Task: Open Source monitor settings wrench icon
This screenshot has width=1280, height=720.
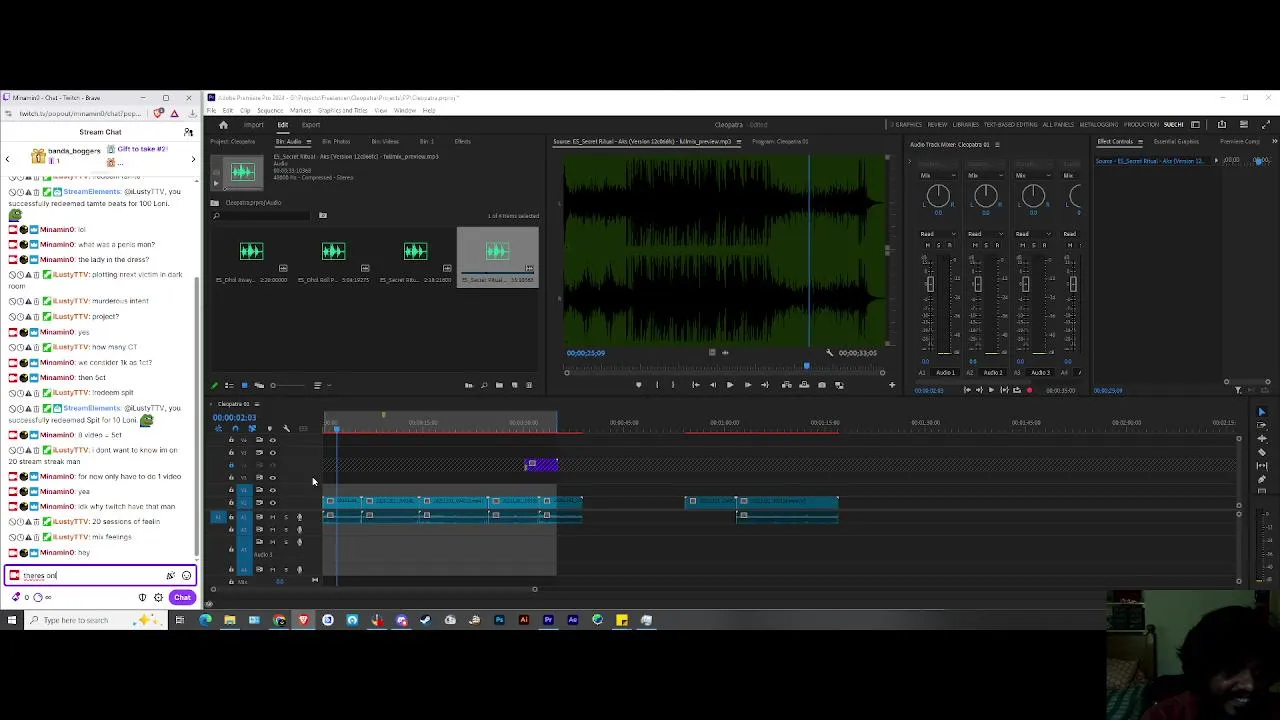Action: [829, 353]
